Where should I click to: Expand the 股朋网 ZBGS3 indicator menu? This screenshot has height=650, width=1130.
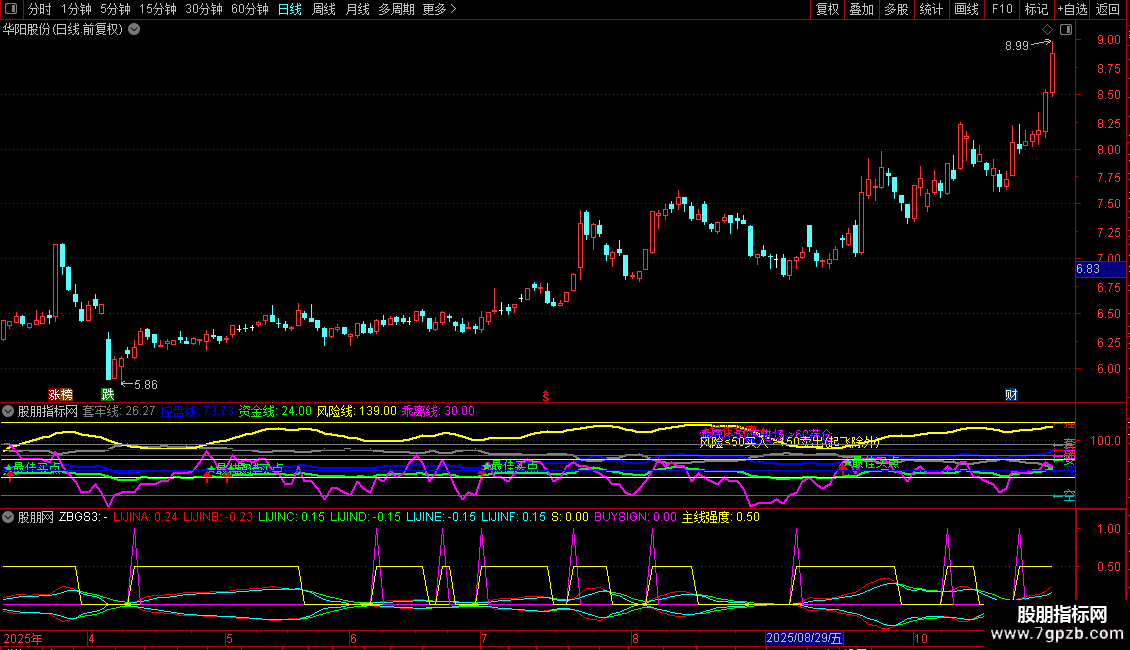(8, 517)
